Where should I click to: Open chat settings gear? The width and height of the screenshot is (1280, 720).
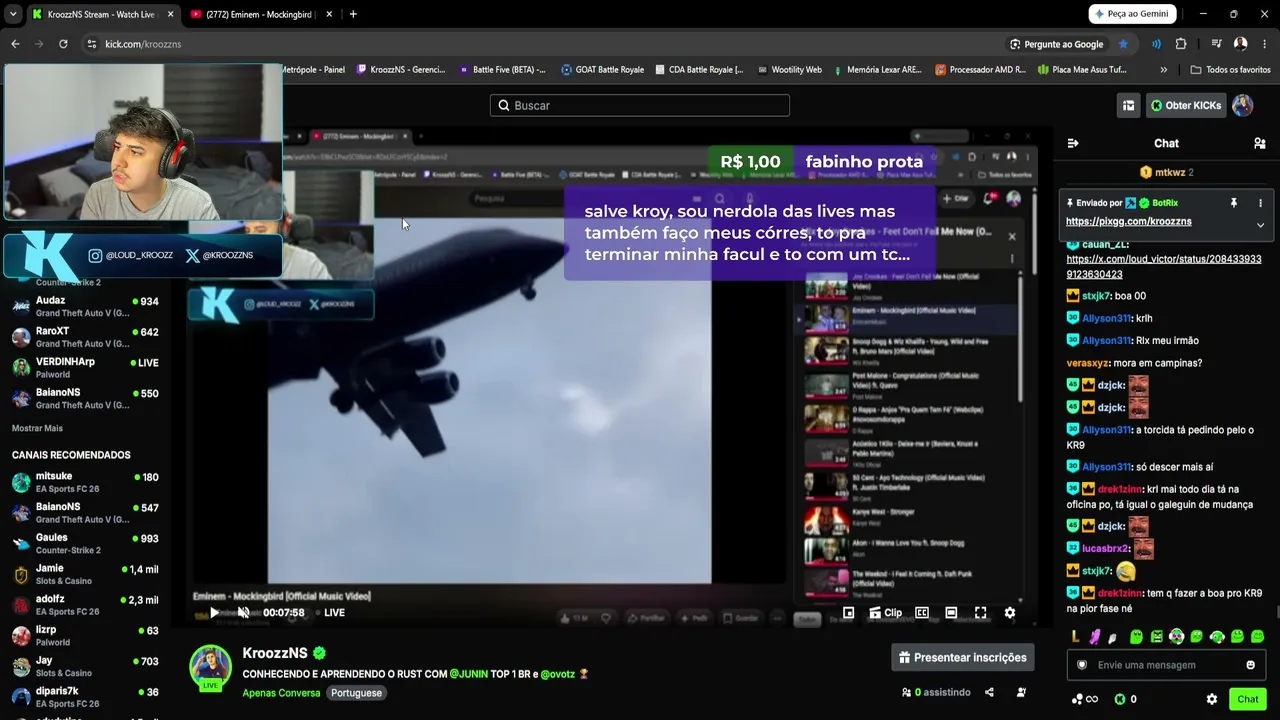coord(1212,699)
